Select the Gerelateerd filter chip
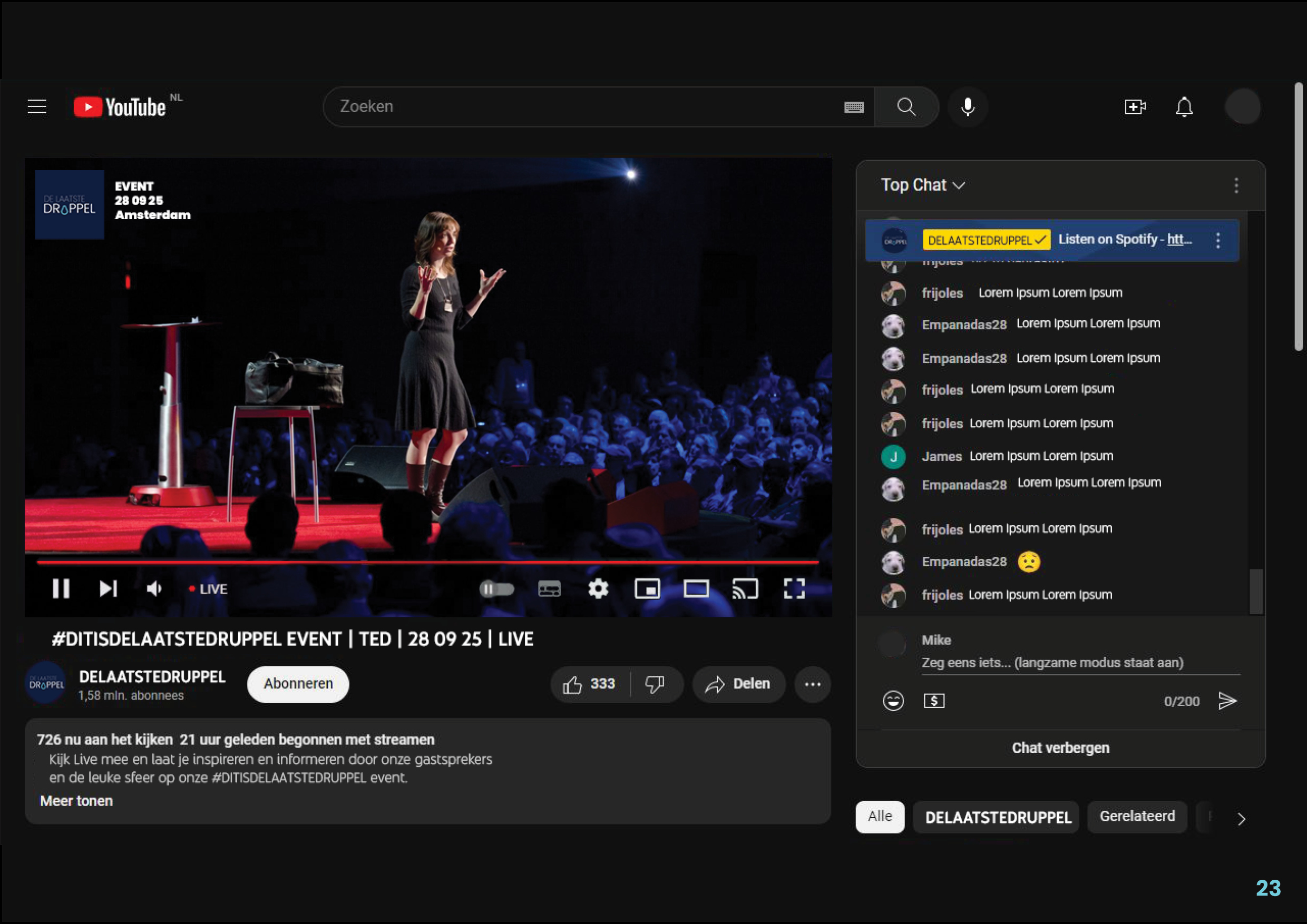This screenshot has width=1307, height=924. coord(1137,817)
